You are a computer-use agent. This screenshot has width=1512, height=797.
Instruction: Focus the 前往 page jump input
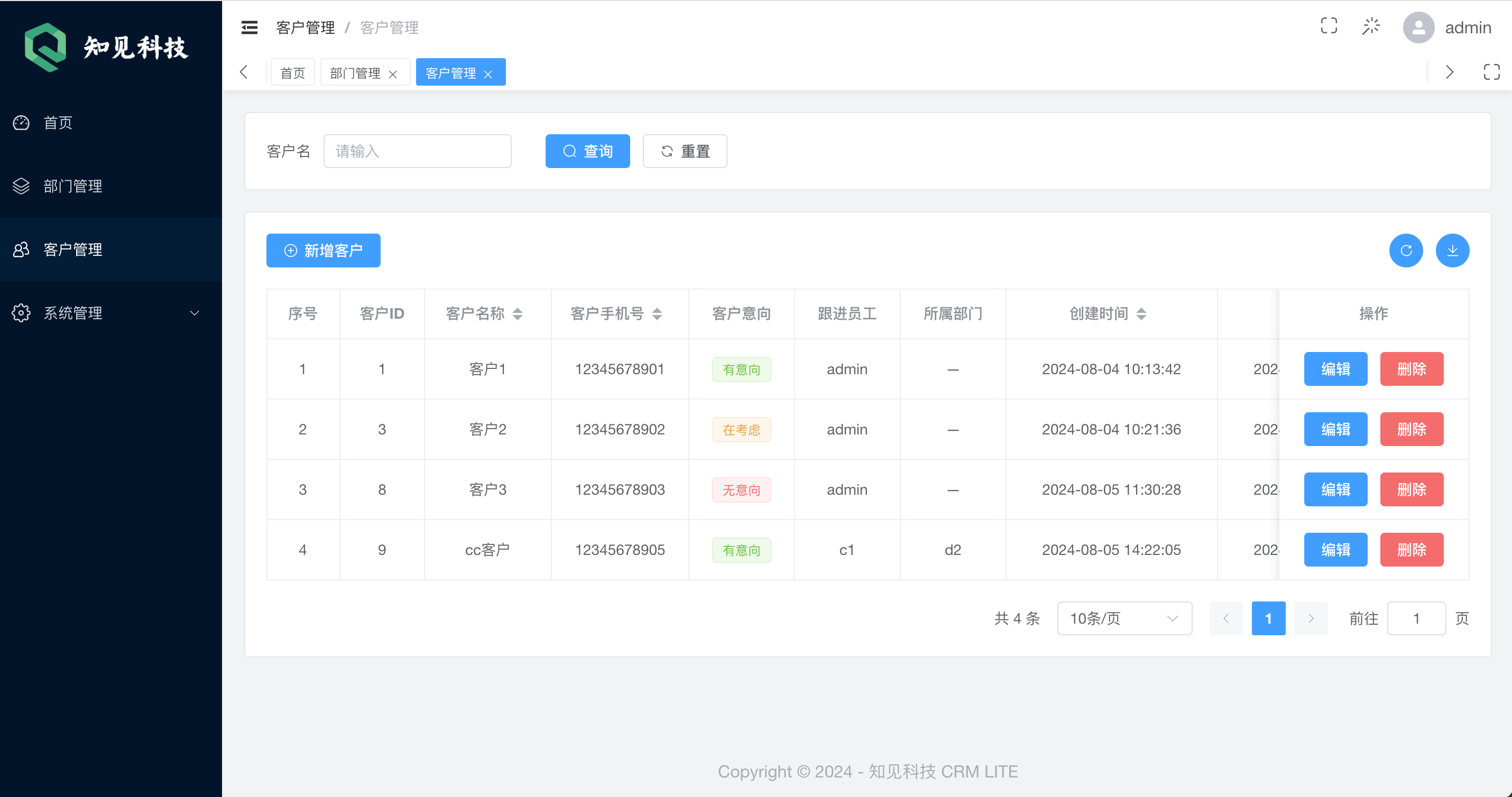click(1416, 618)
